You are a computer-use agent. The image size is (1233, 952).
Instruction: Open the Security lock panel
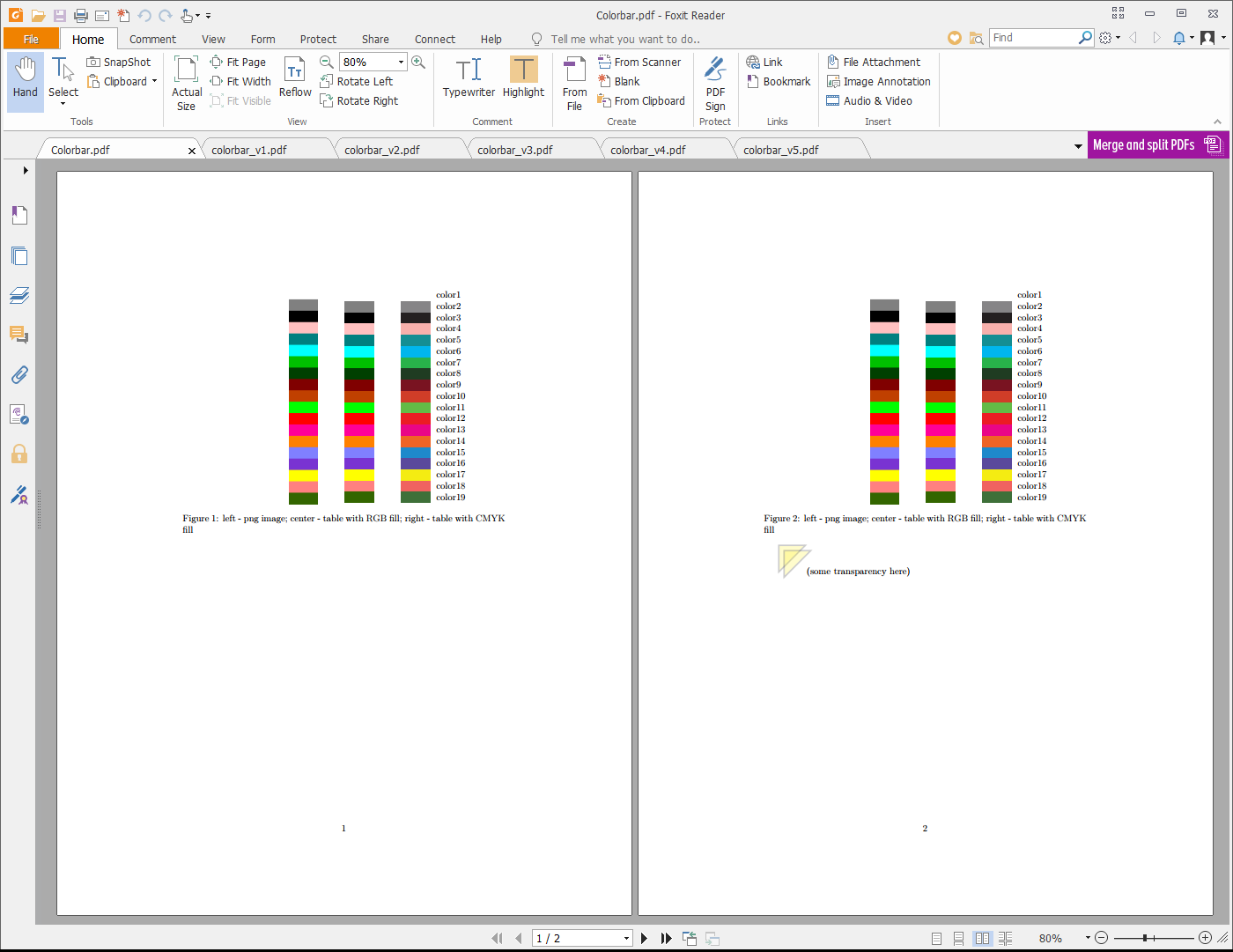coord(19,454)
